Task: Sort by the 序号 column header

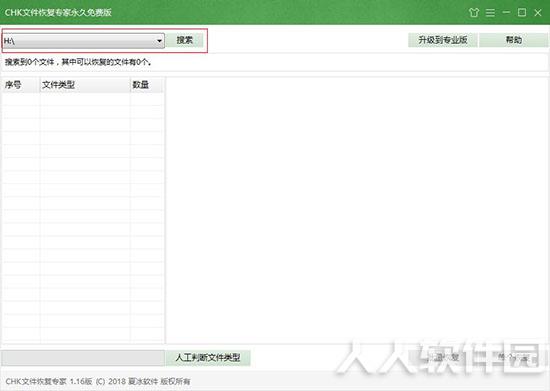Action: pyautogui.click(x=21, y=85)
